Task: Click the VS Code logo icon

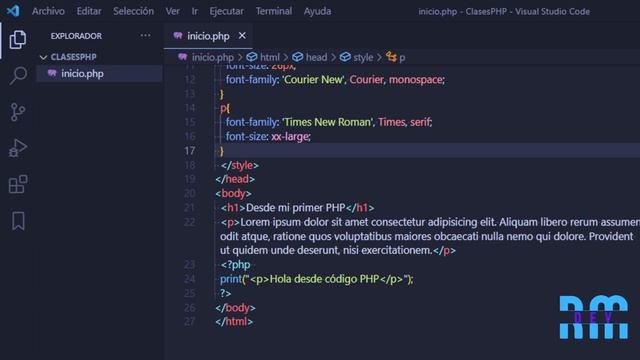Action: [x=13, y=11]
